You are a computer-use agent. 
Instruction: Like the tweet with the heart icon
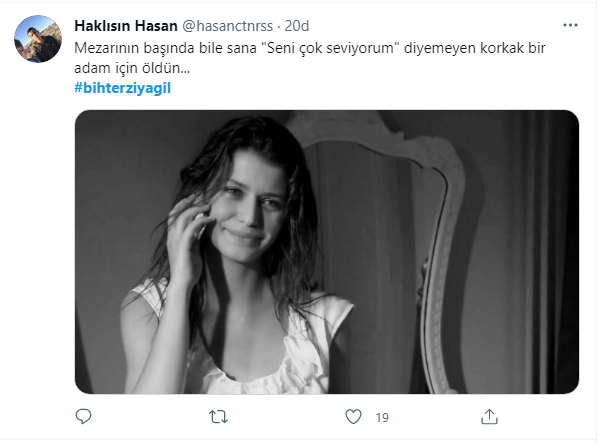tap(353, 417)
